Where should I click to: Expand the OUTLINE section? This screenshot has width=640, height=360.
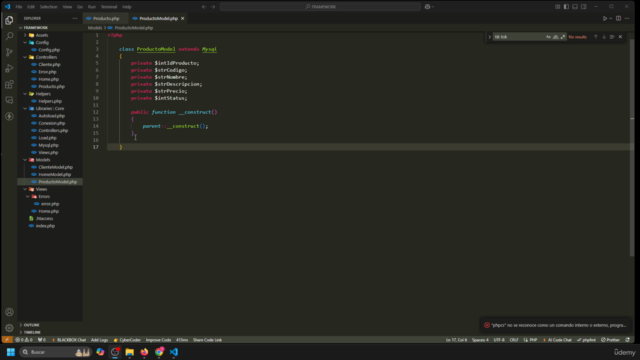(x=31, y=325)
